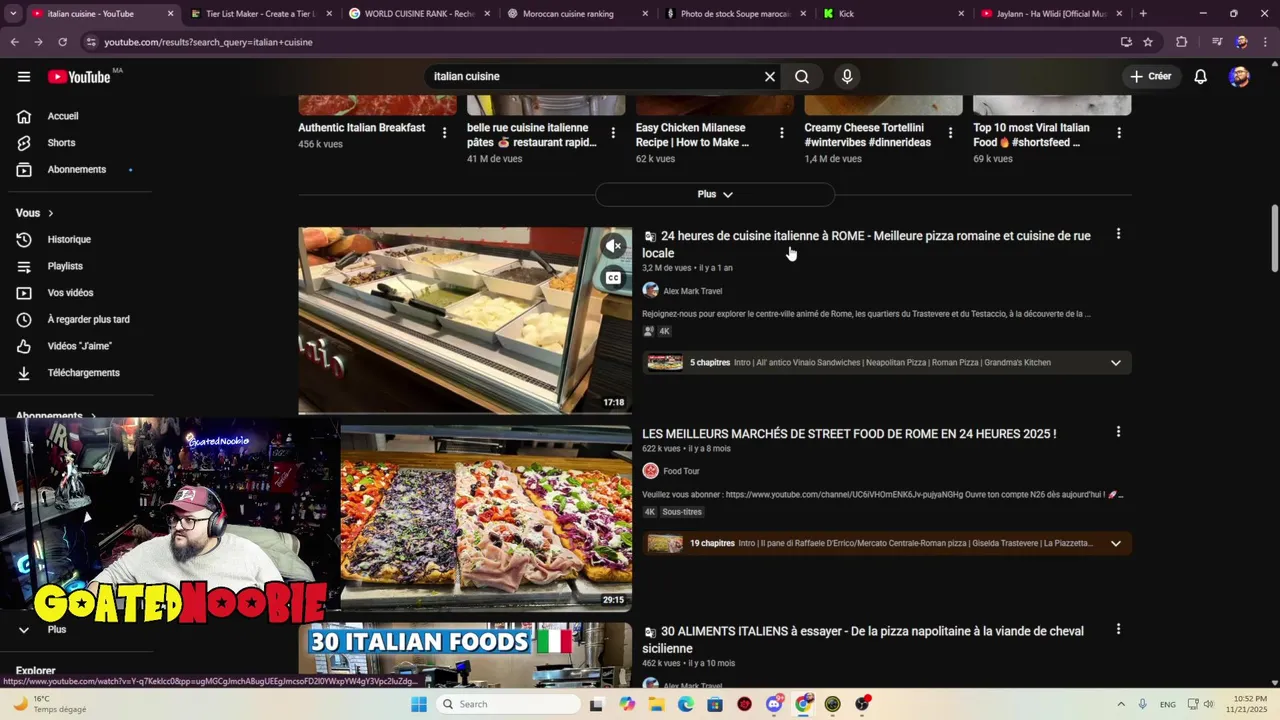Toggle subtitles on the preview thumbnail

pos(614,278)
